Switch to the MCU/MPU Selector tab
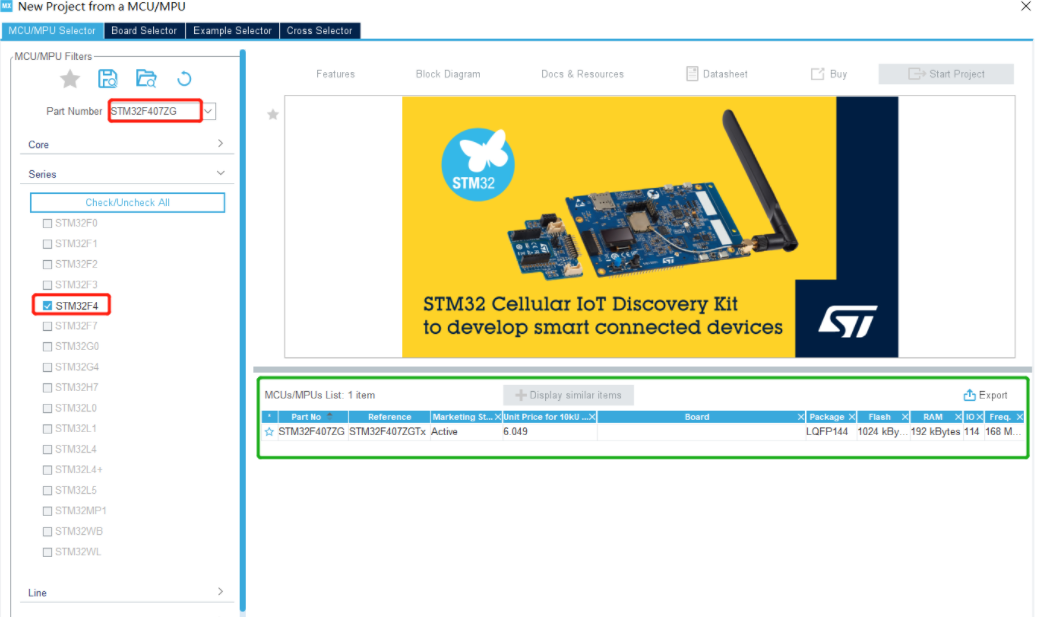 pyautogui.click(x=52, y=30)
